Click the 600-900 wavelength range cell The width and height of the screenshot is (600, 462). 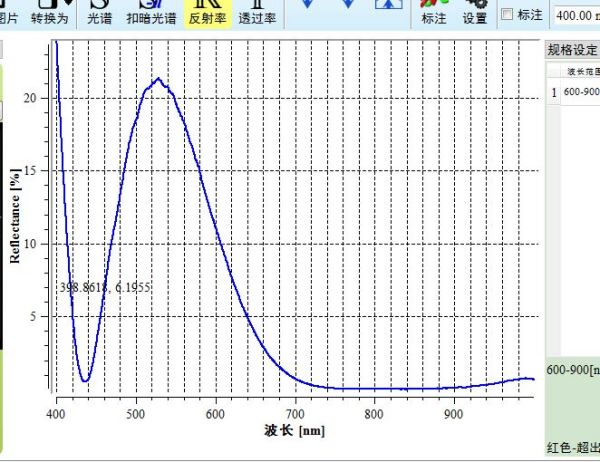pos(581,92)
